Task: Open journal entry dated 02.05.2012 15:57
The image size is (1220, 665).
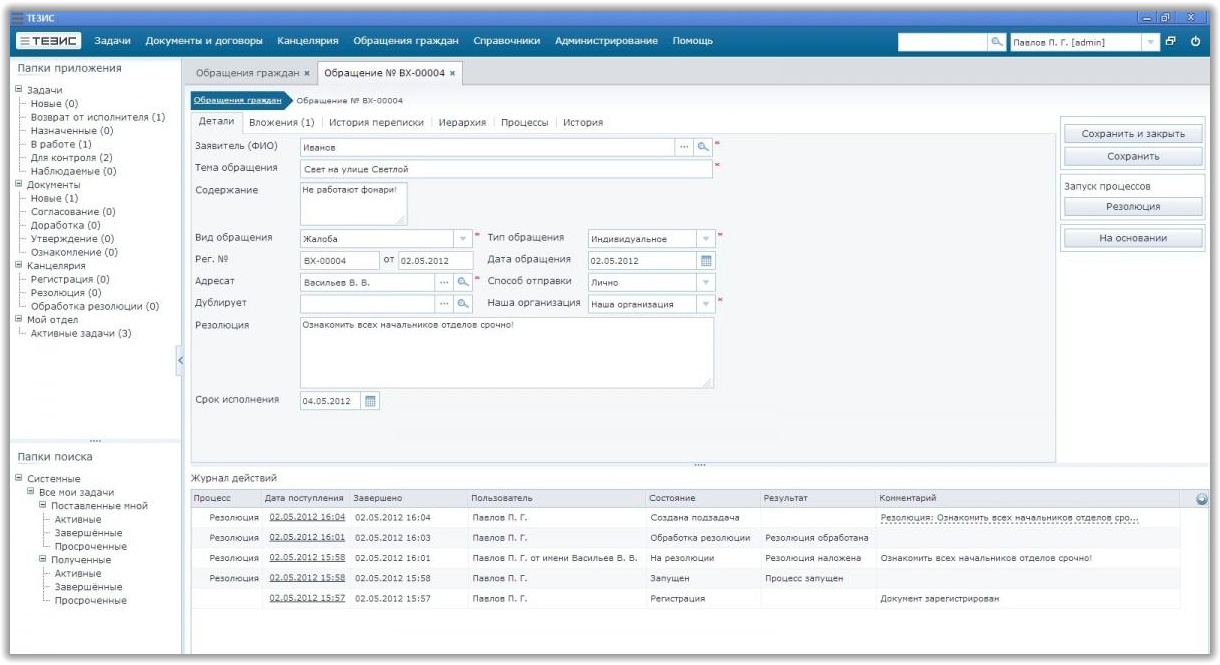Action: coord(307,599)
